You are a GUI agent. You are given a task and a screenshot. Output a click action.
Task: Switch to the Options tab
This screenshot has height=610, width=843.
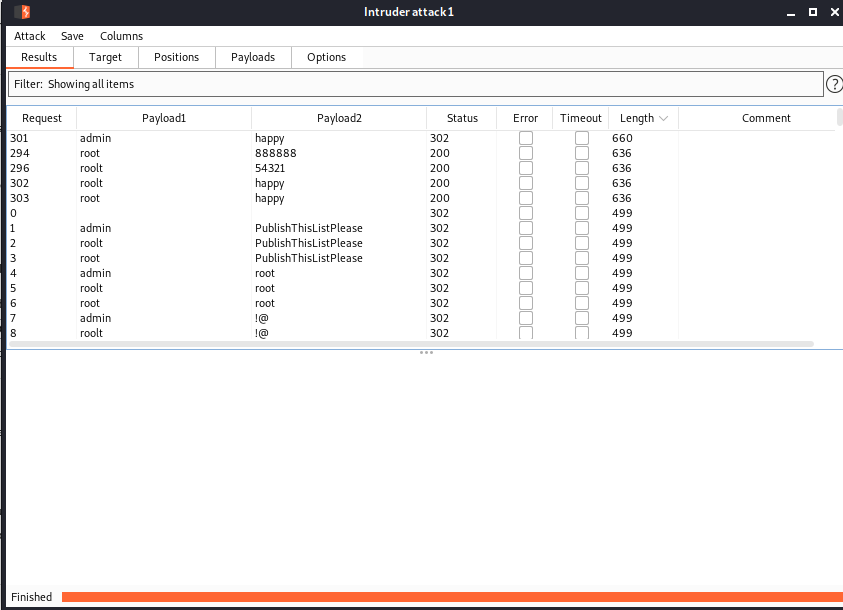[326, 57]
